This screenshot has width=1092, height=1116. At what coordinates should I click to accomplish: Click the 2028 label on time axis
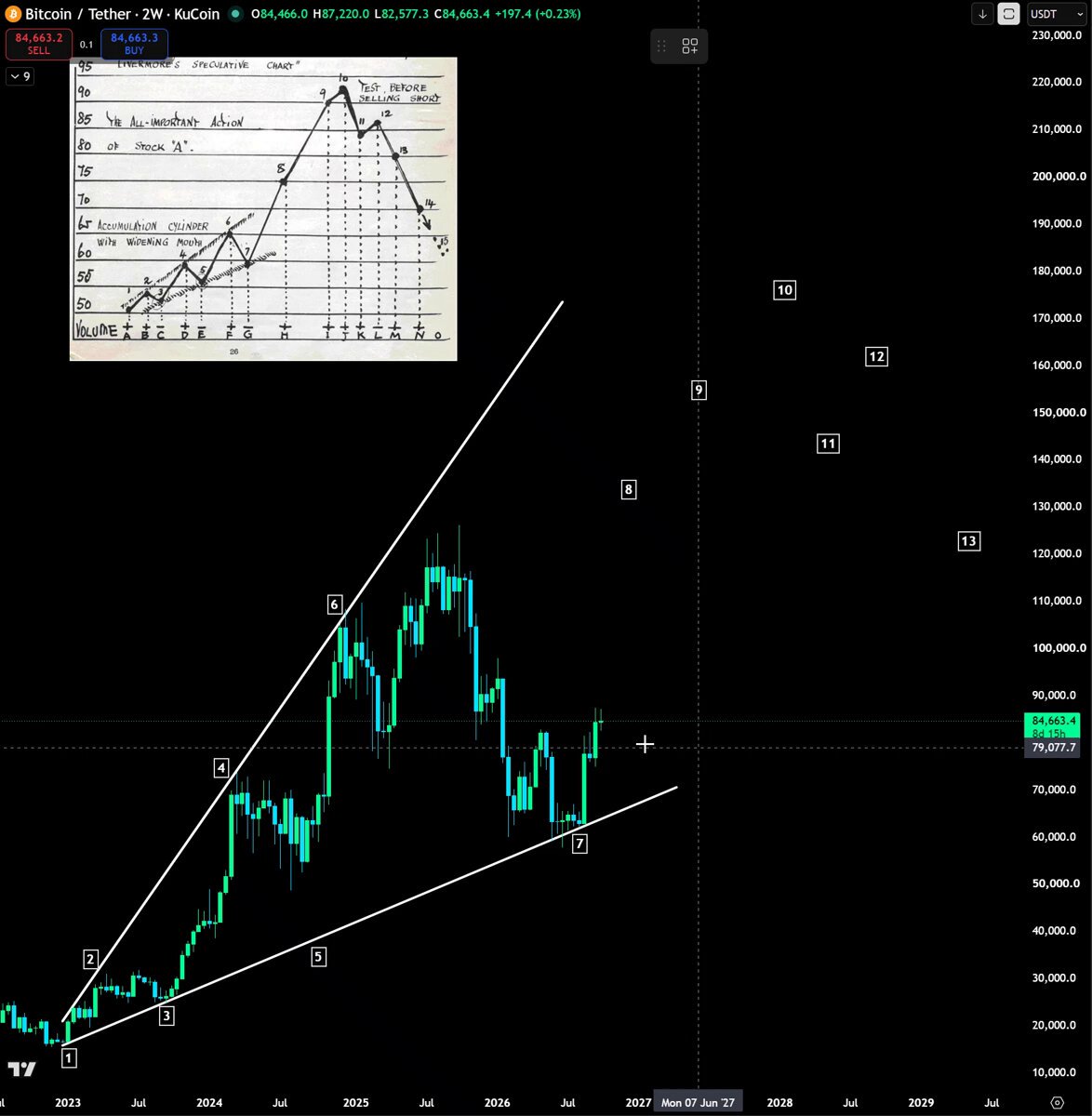pyautogui.click(x=779, y=1103)
